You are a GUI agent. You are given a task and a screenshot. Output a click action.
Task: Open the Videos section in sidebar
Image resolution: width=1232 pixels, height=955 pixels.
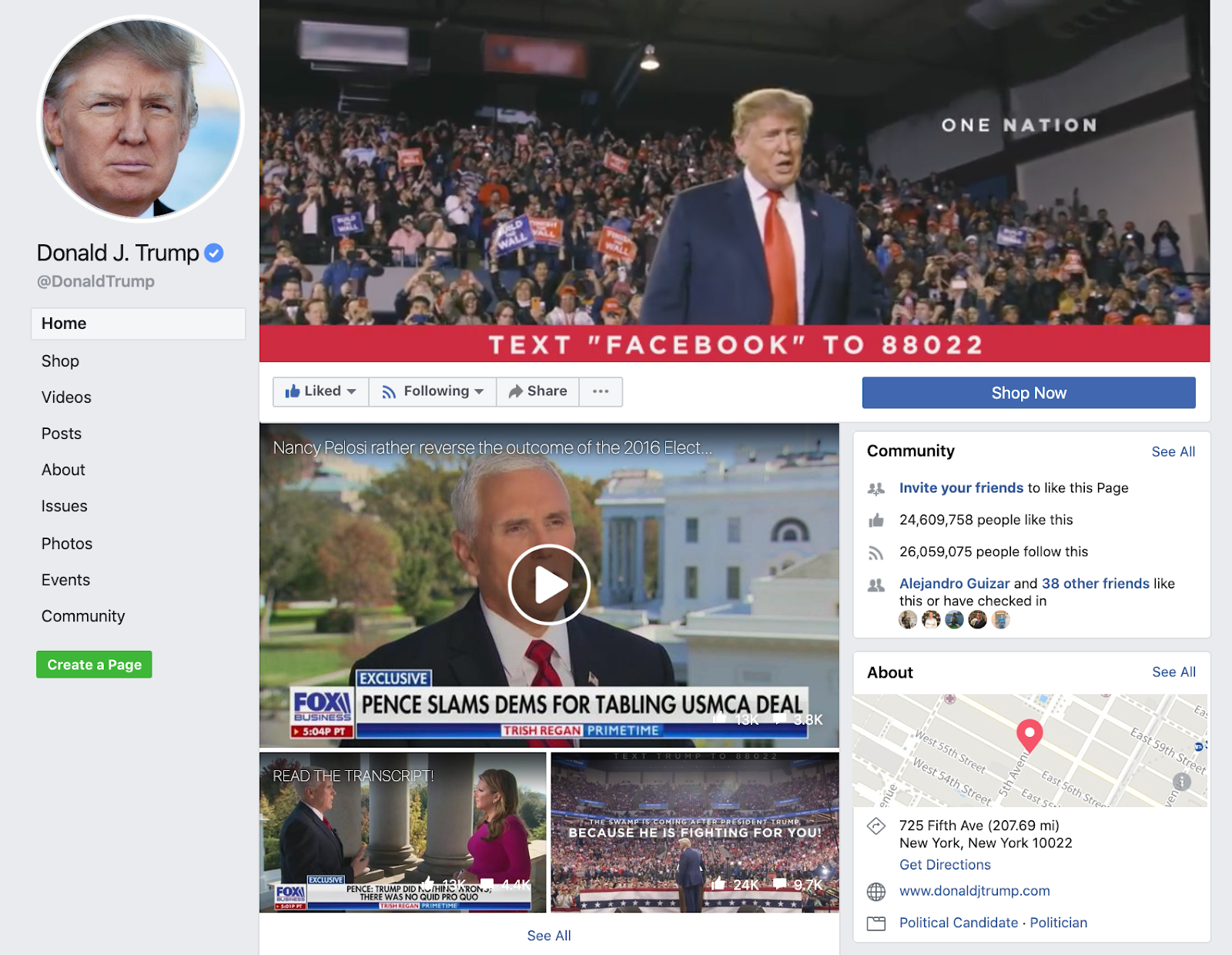pos(66,397)
